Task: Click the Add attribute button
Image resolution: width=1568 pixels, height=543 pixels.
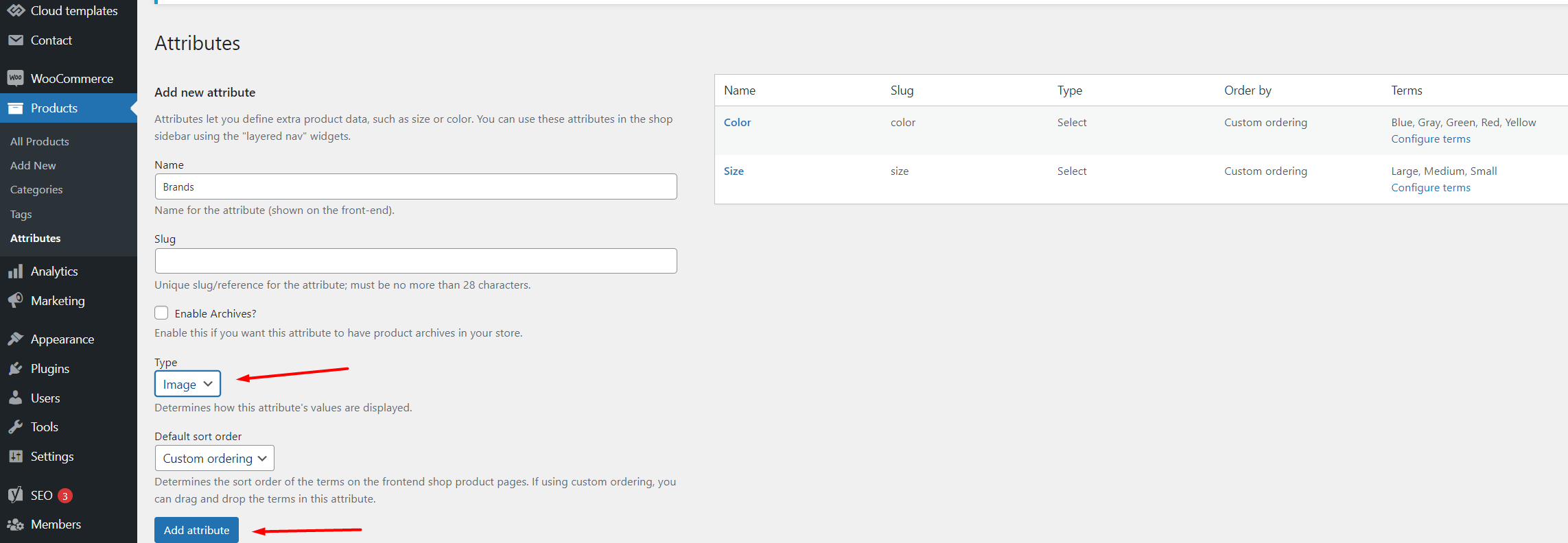Action: pos(196,530)
